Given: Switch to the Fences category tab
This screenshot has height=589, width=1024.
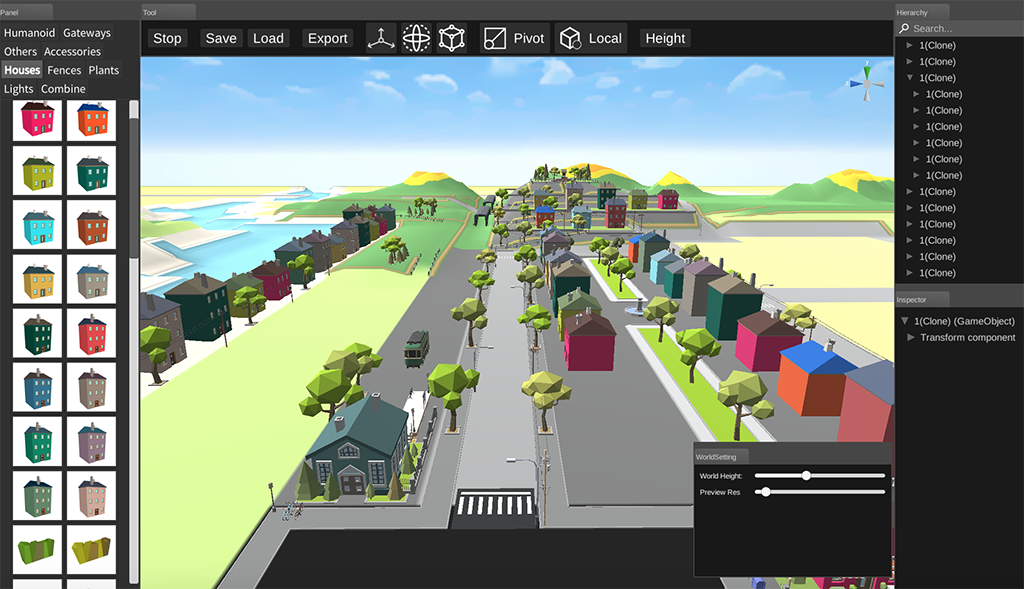Looking at the screenshot, I should 64,70.
